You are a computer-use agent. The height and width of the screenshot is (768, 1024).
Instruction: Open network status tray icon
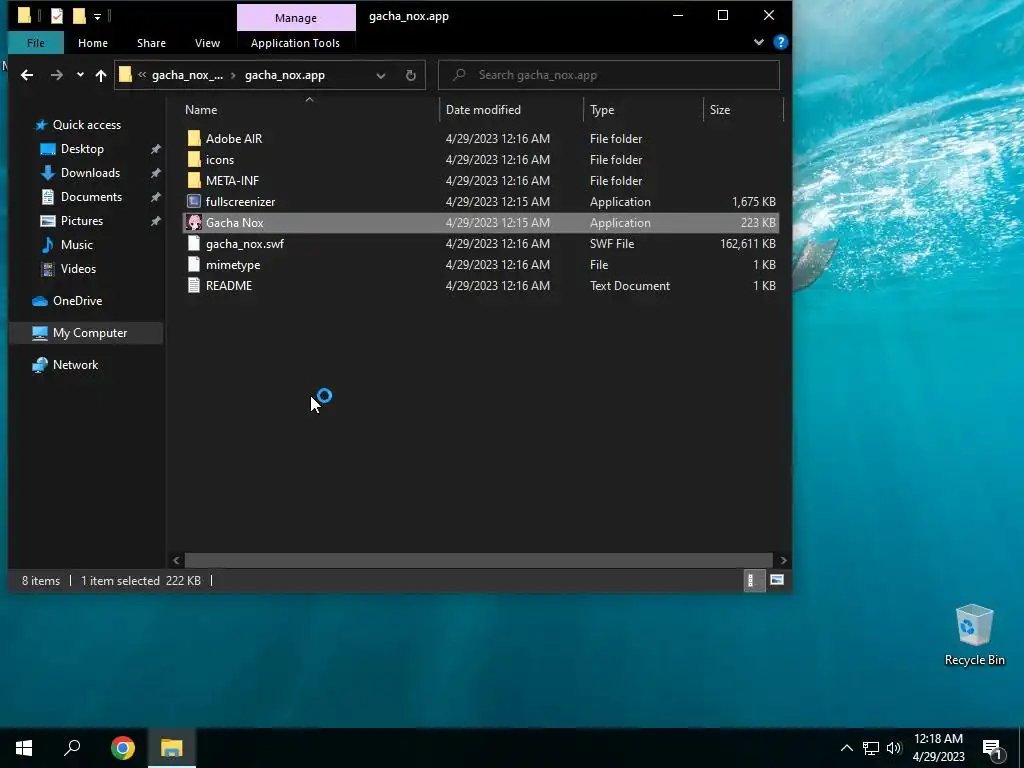[x=871, y=748]
